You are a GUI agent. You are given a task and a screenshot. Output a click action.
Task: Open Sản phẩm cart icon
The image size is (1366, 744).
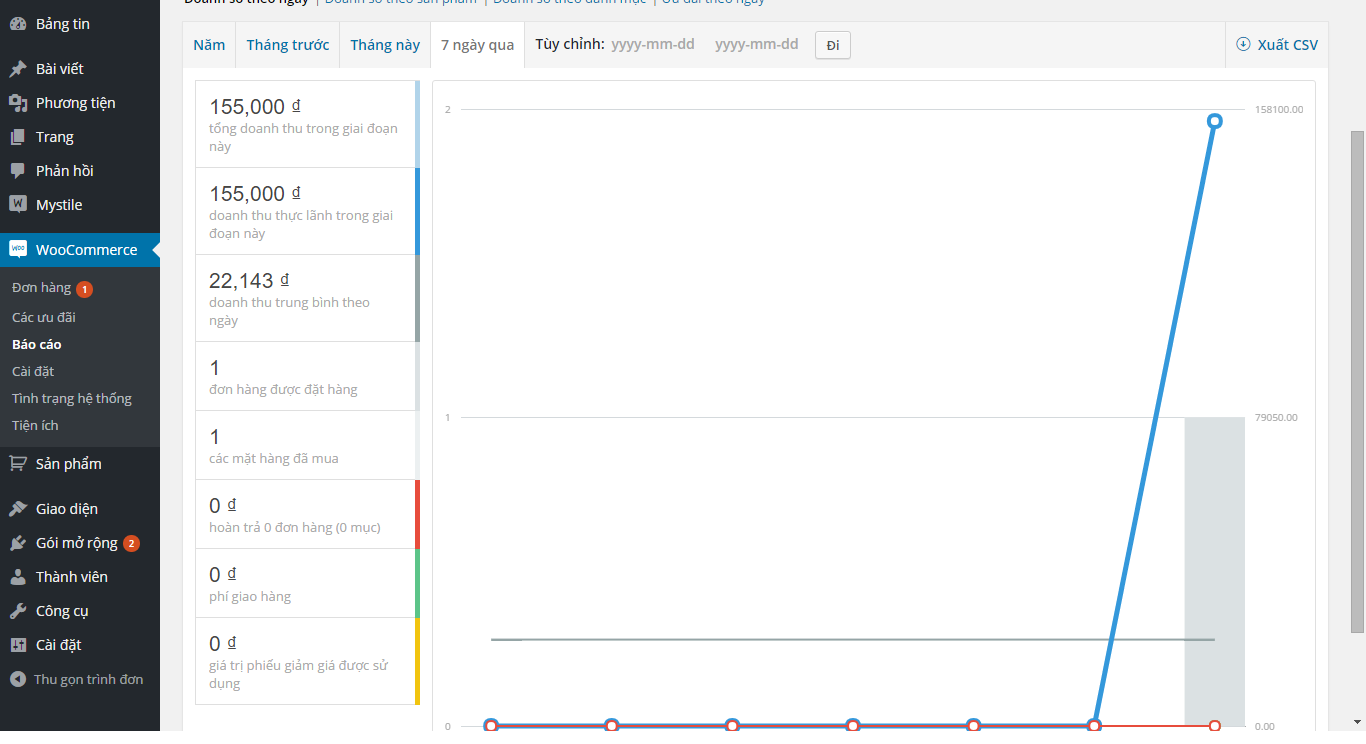click(18, 464)
